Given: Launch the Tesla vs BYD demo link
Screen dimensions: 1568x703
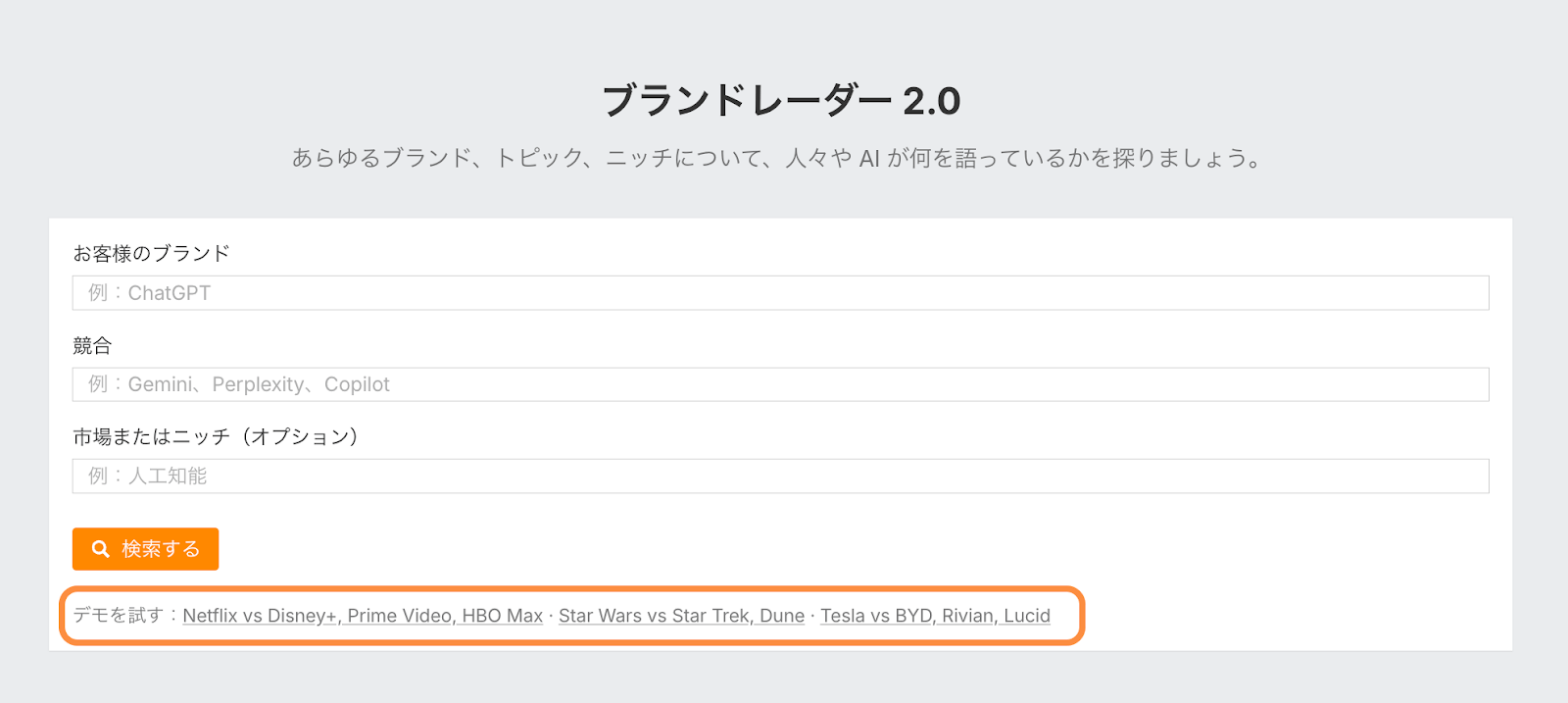Looking at the screenshot, I should (x=935, y=616).
